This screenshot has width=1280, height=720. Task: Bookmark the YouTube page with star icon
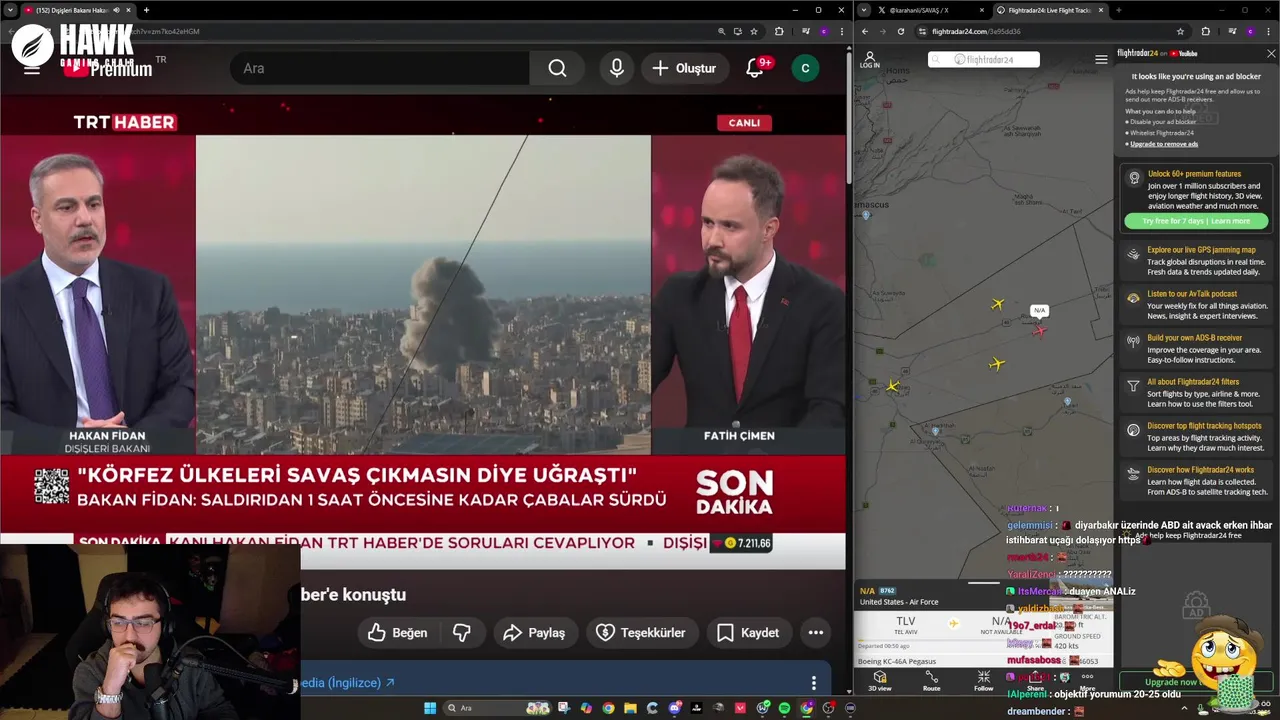(754, 31)
